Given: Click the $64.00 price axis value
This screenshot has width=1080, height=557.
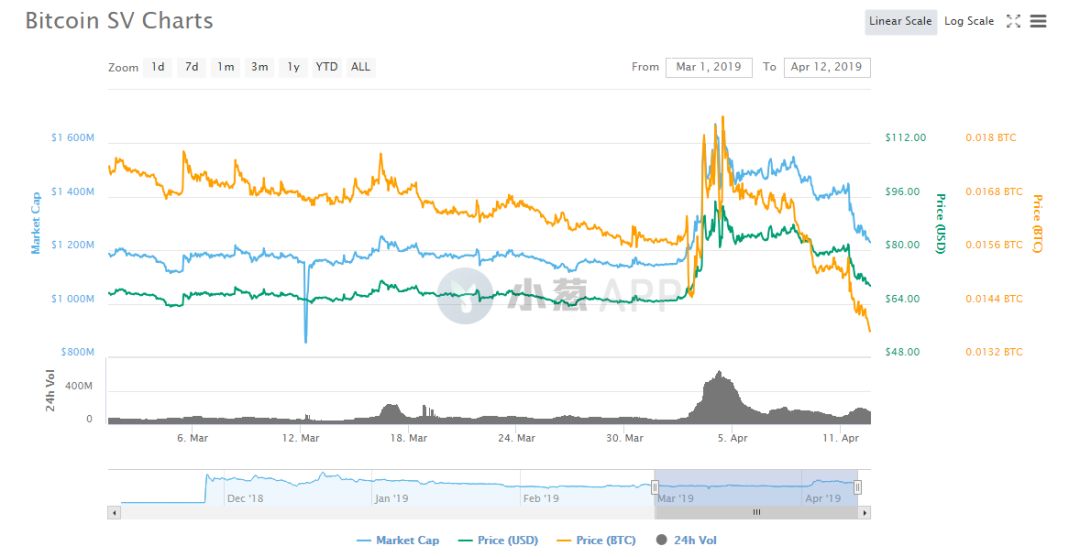Looking at the screenshot, I should point(902,299).
